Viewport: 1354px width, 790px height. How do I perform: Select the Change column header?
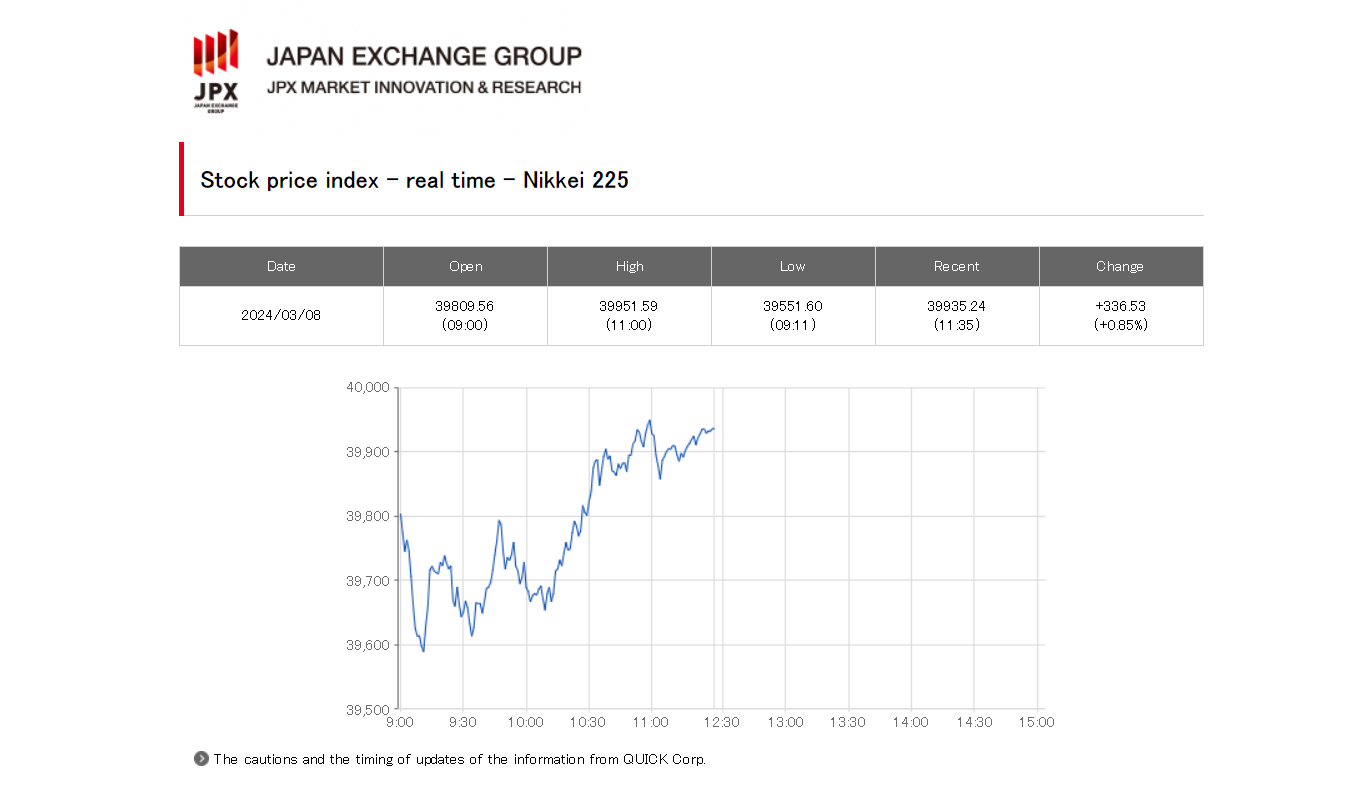pyautogui.click(x=1120, y=267)
